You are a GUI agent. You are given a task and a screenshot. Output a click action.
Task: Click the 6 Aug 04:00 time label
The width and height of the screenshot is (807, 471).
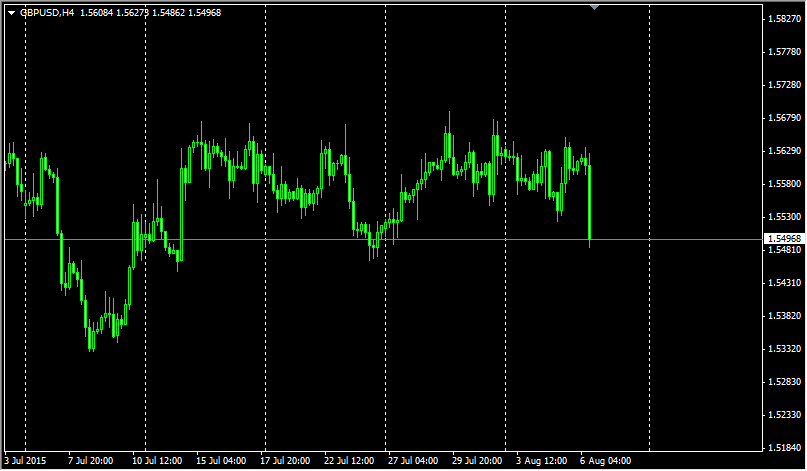pyautogui.click(x=605, y=461)
